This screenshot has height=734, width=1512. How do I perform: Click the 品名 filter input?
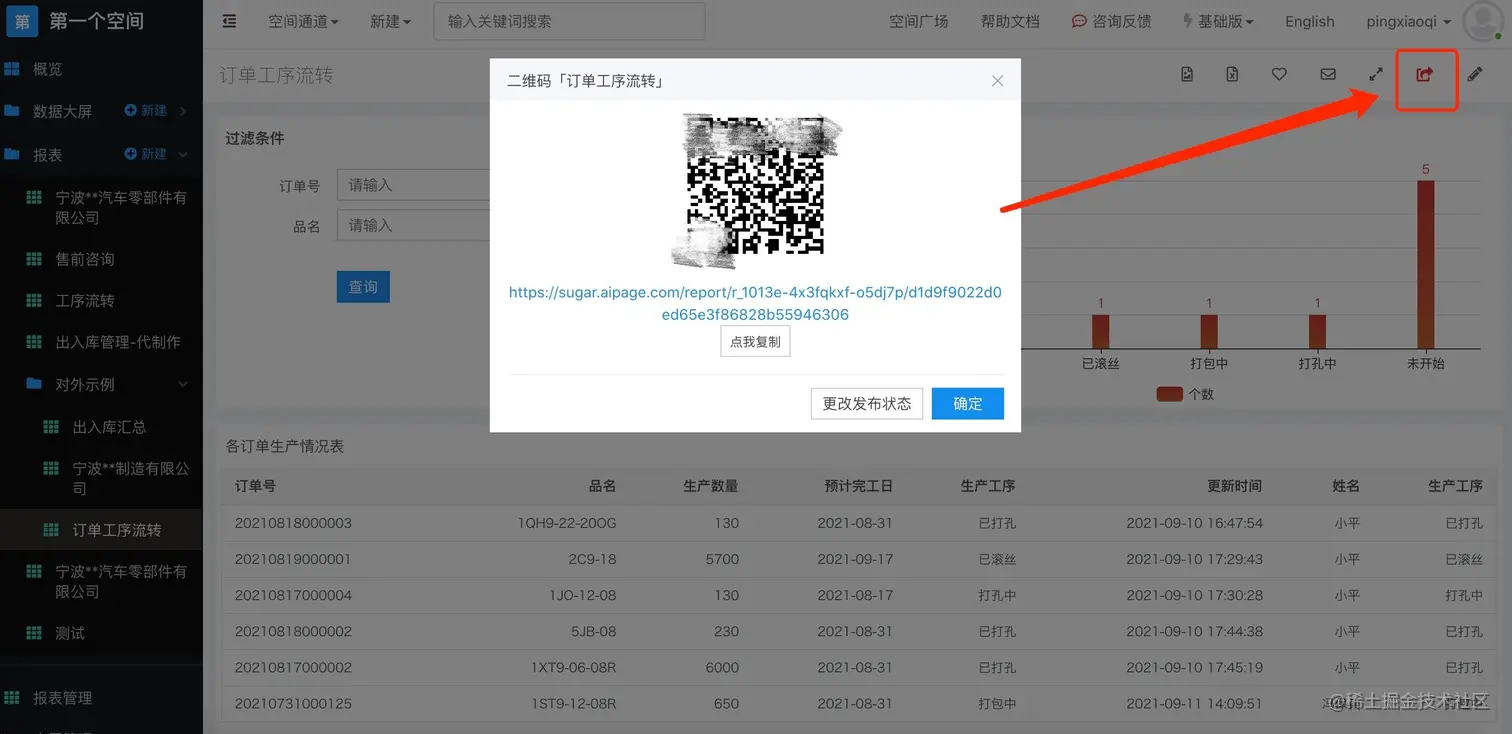[413, 226]
